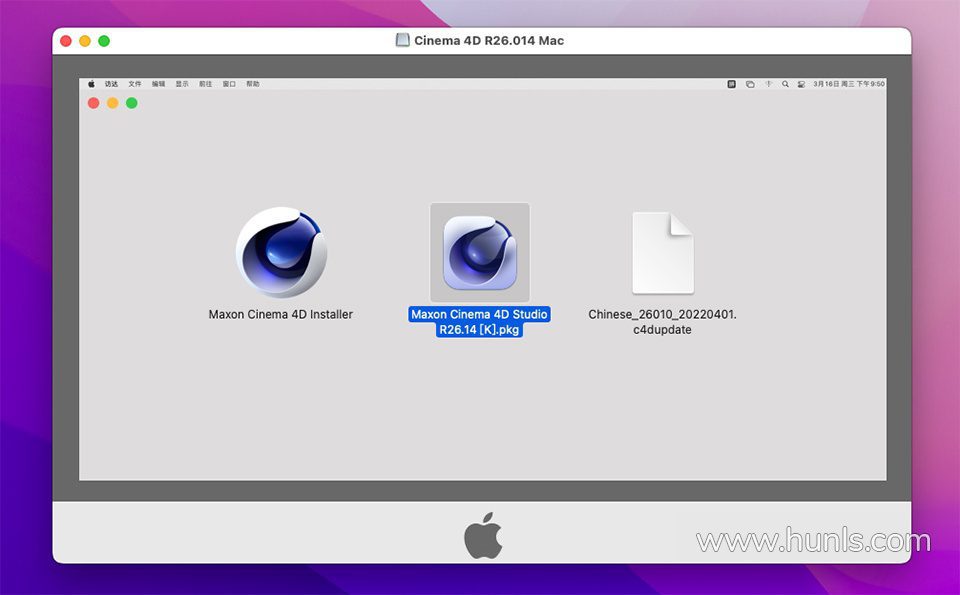Click the Spotlight search magnifier icon
This screenshot has width=960, height=595.
coord(785,84)
